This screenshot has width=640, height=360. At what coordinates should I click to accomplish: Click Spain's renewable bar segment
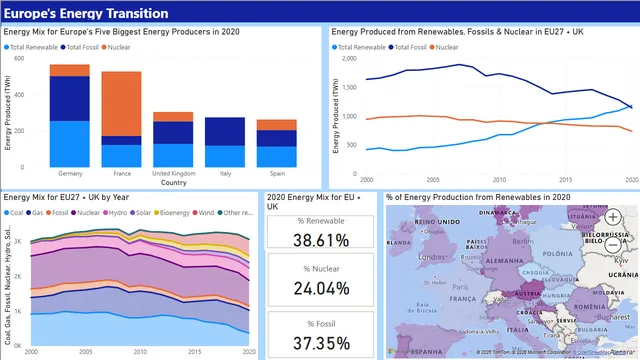(x=277, y=157)
